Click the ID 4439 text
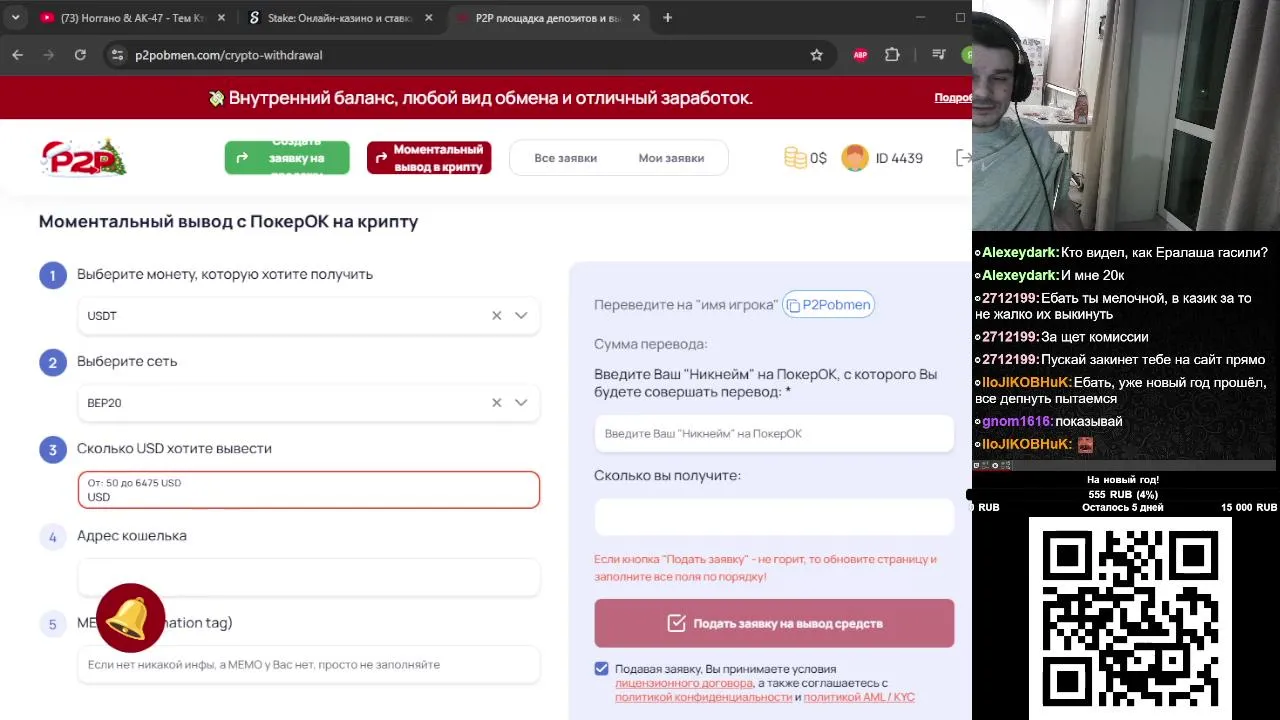The height and width of the screenshot is (720, 1280). coord(899,158)
